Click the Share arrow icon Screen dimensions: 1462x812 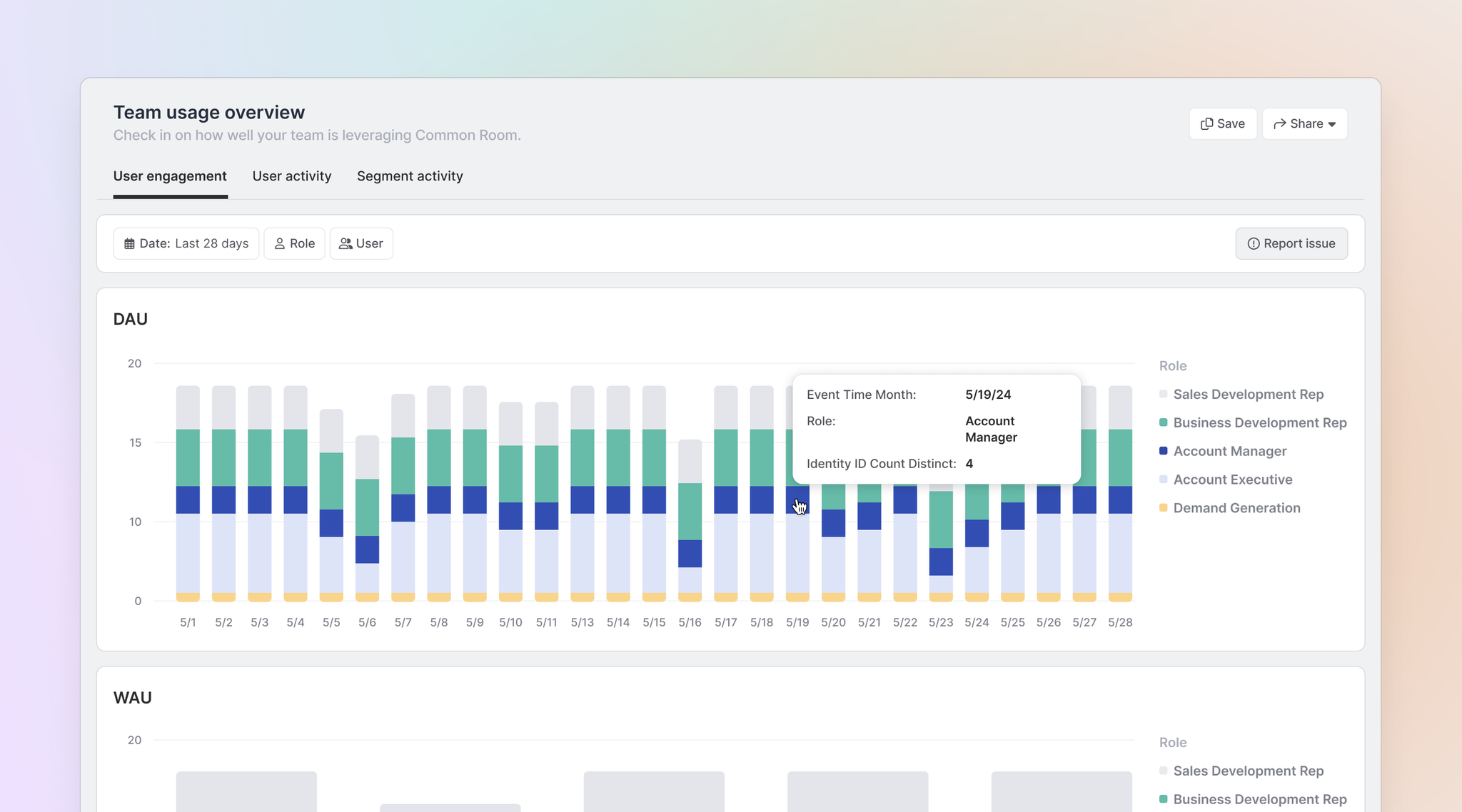(x=1279, y=124)
